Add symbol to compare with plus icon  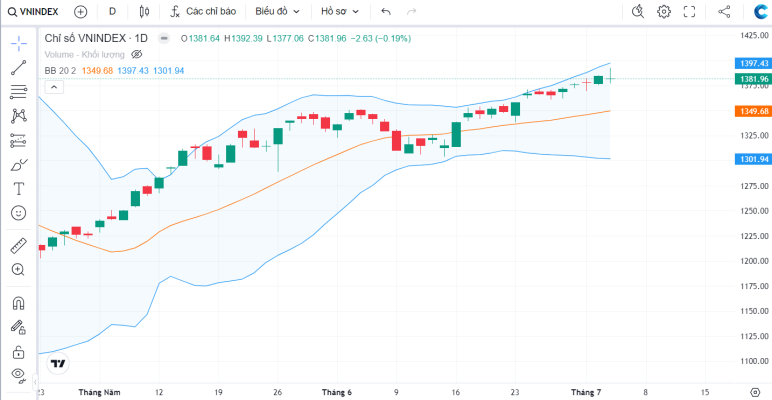[80, 12]
